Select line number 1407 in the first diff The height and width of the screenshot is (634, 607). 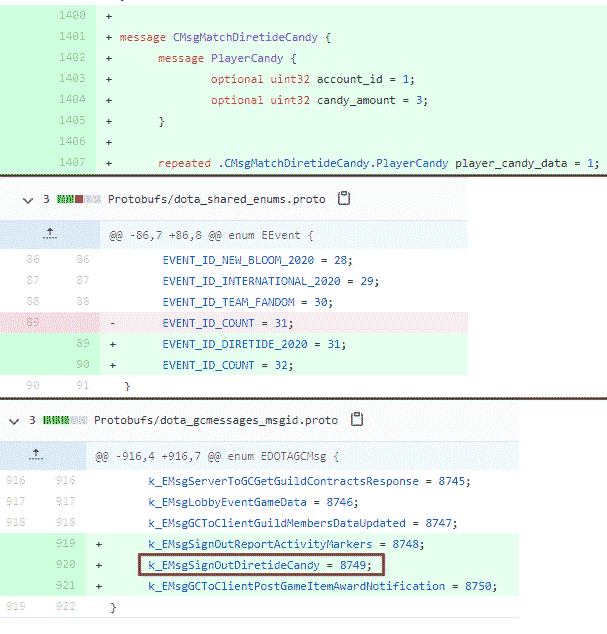(x=72, y=162)
